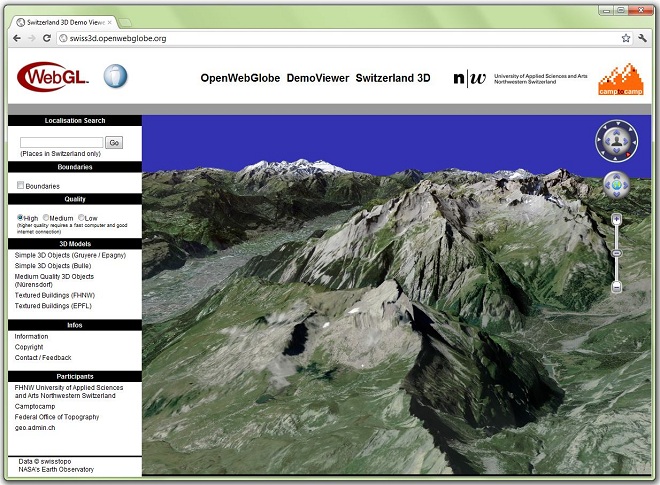
Task: Reload the swiss3d page
Action: click(47, 38)
